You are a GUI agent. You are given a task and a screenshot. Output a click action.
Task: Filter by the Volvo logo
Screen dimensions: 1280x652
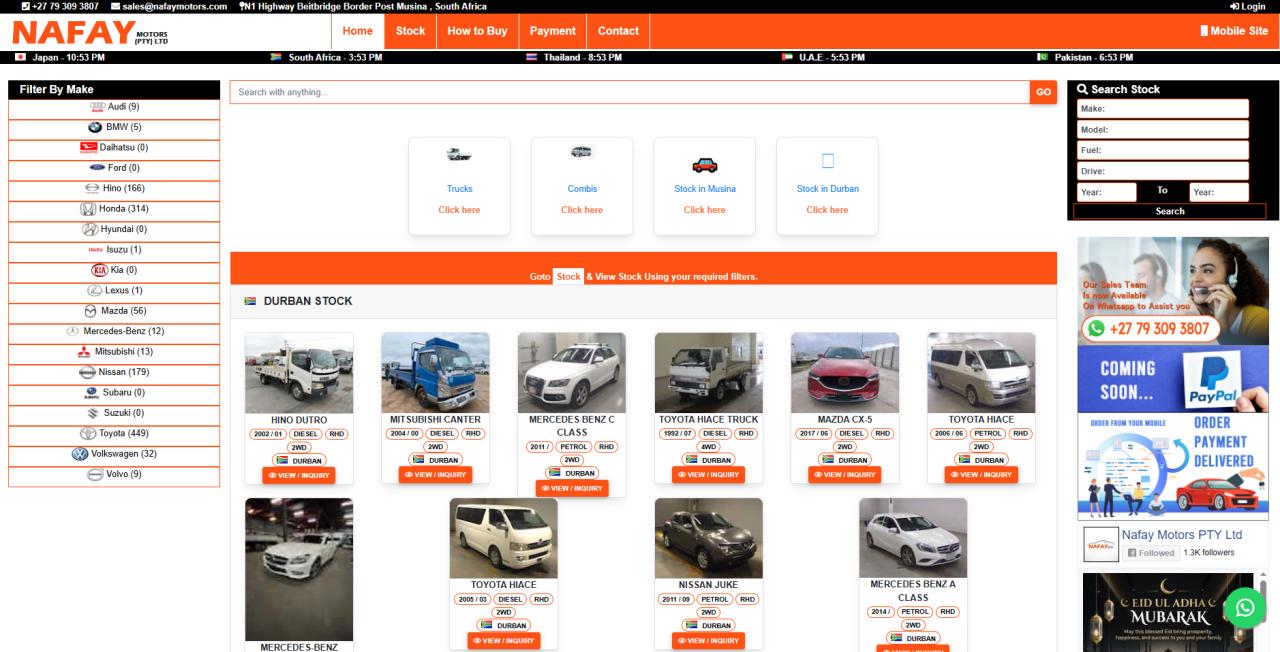pyautogui.click(x=96, y=474)
